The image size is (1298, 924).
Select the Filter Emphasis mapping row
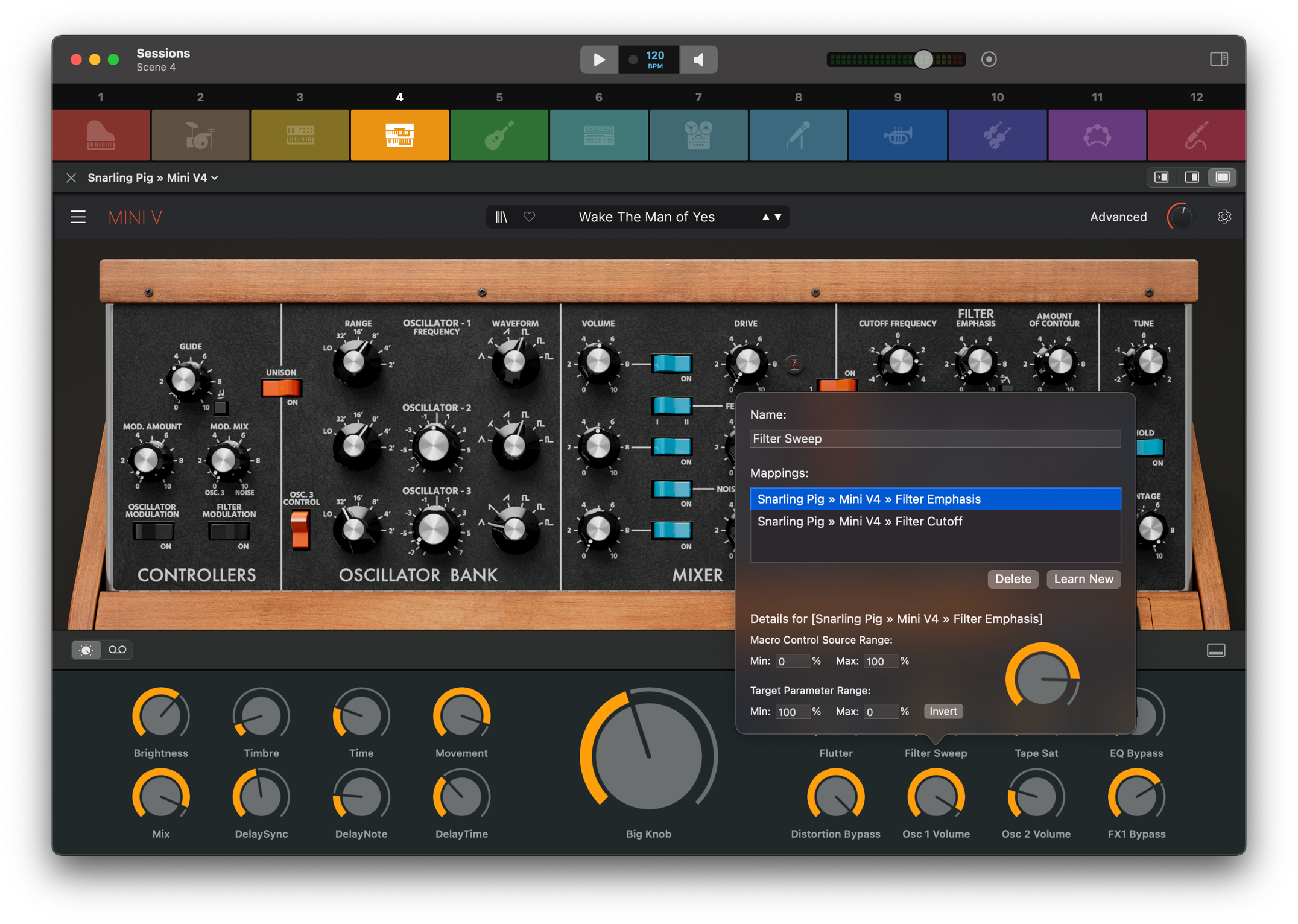(x=936, y=499)
